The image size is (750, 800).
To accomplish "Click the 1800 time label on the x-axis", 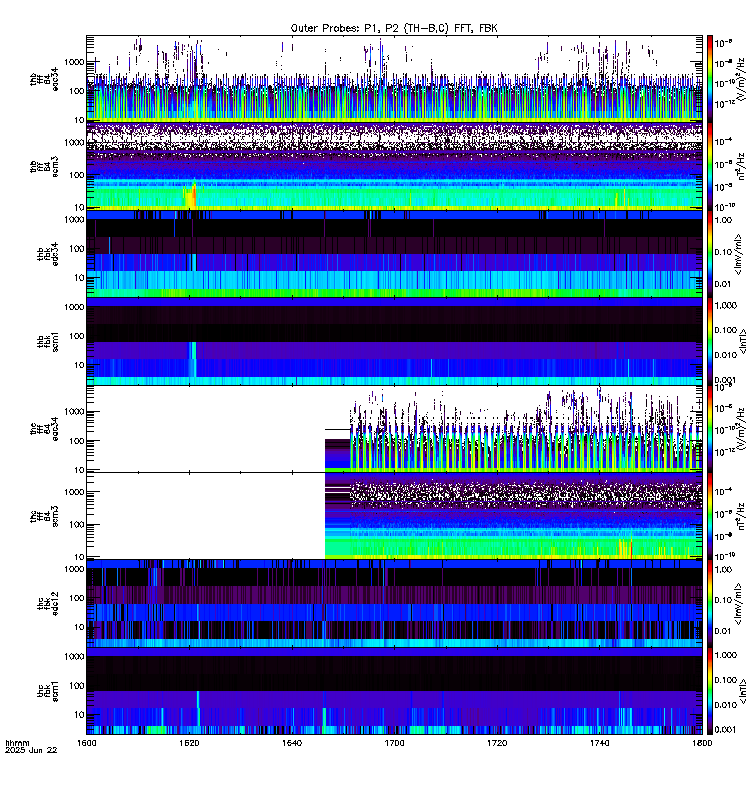I will pos(702,743).
